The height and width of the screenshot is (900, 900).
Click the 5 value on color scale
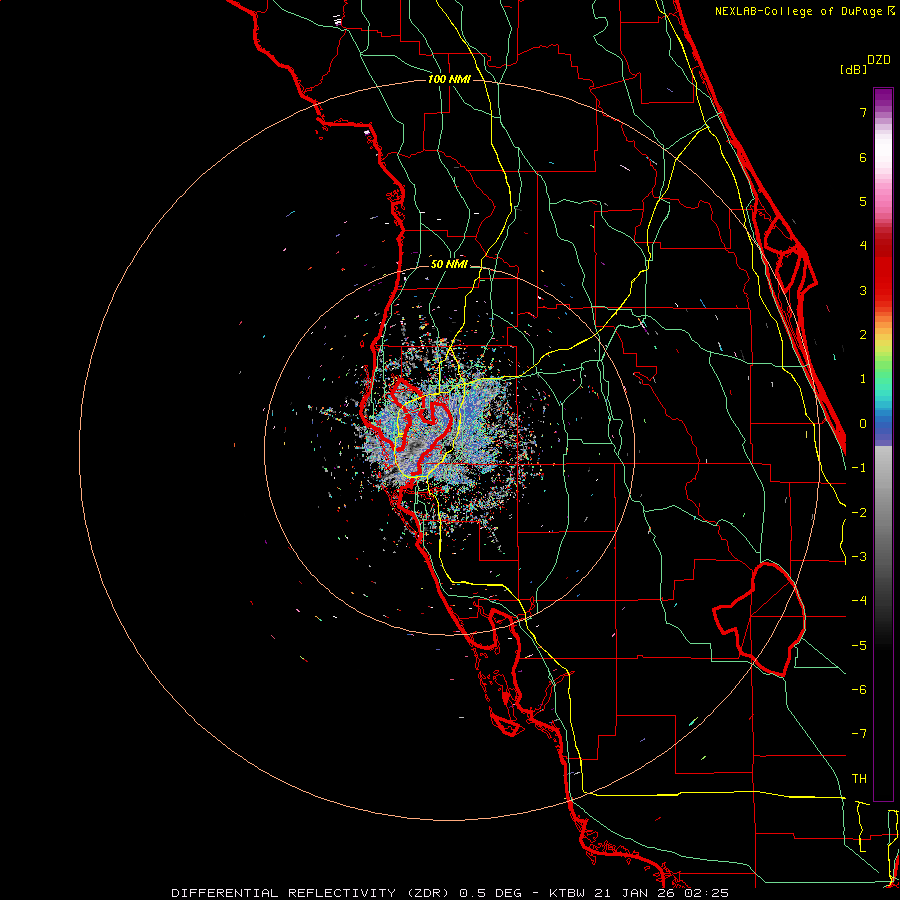click(863, 201)
